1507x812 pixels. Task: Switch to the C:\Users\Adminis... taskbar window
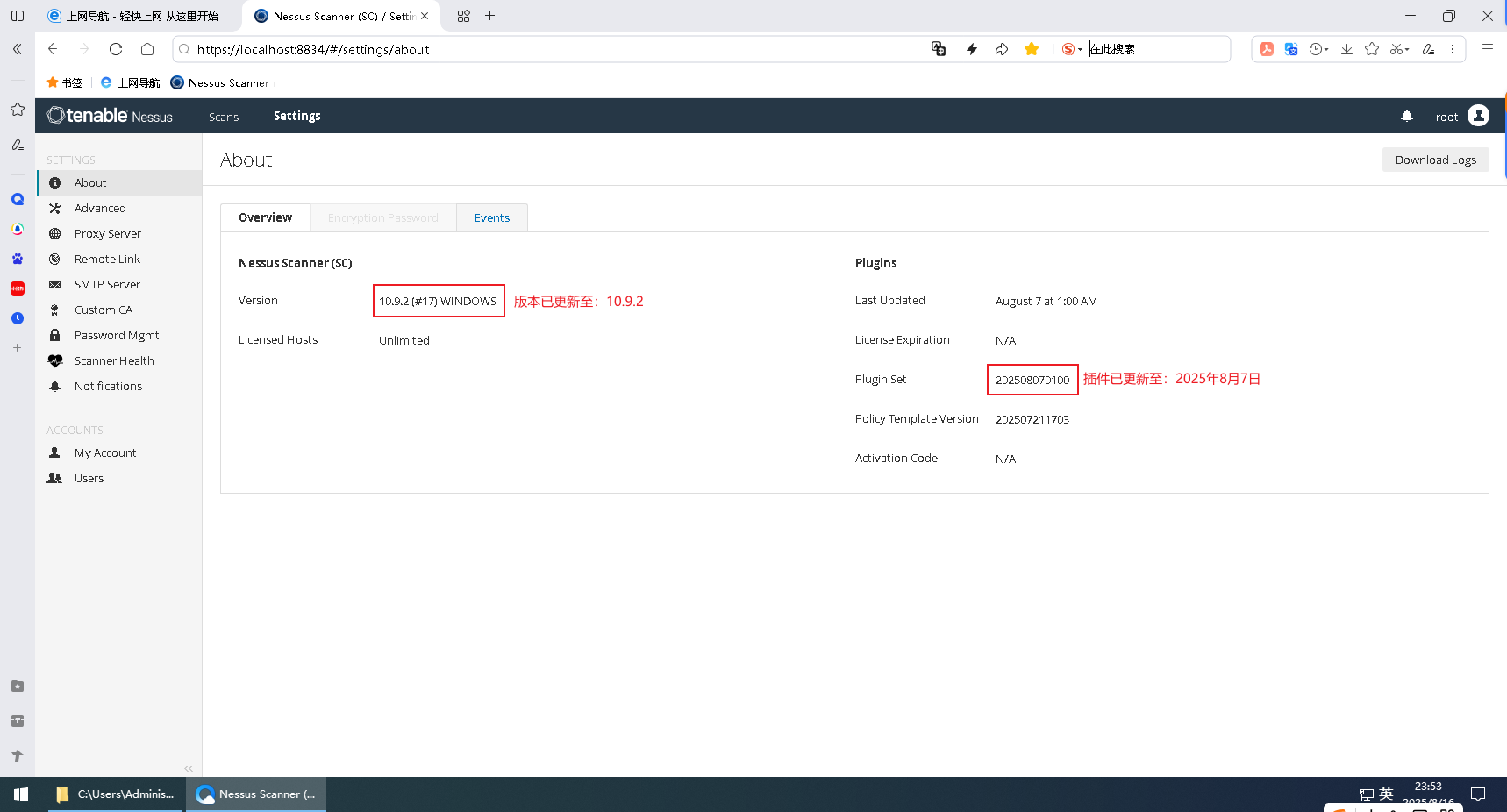(115, 794)
